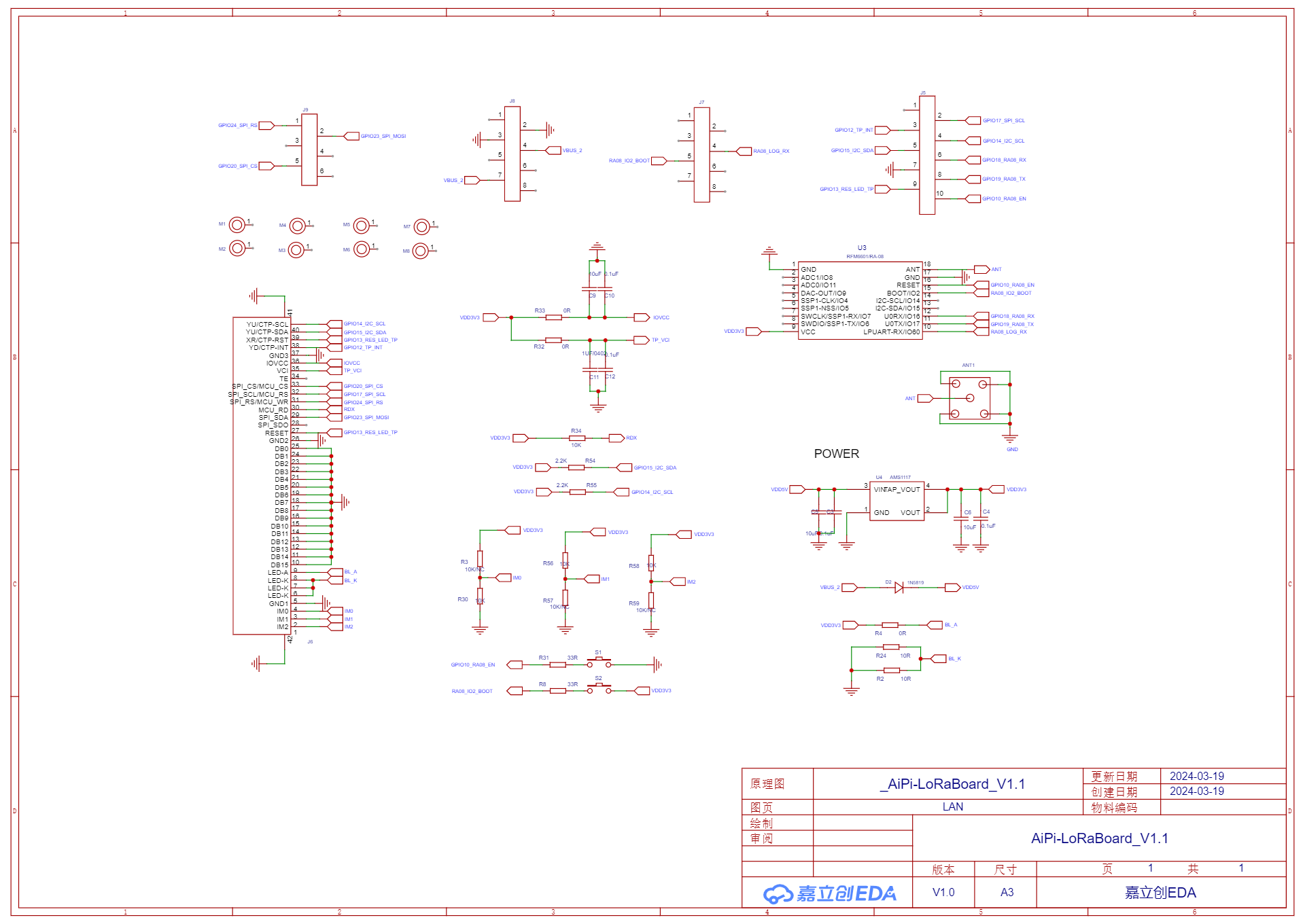Select resistor R34 10K symbol
This screenshot has height=924, width=1305.
[x=576, y=438]
